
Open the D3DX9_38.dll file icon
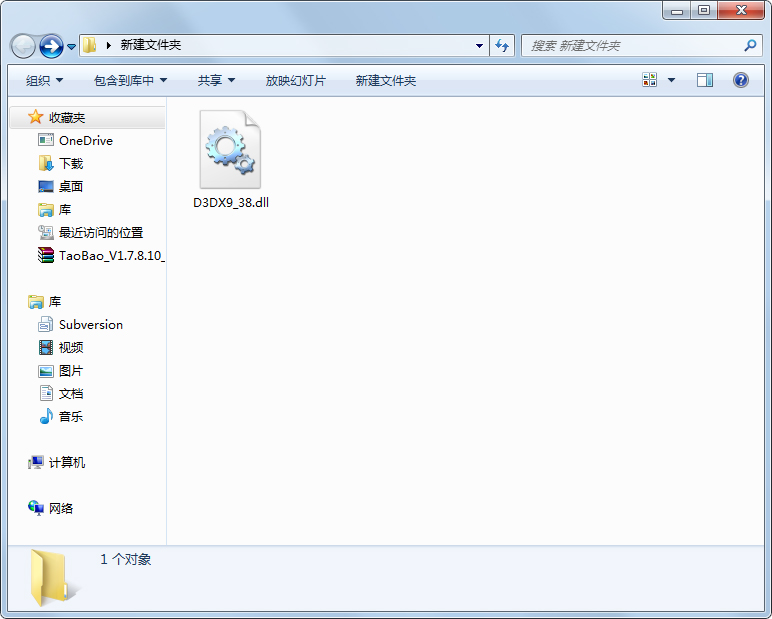[x=230, y=150]
